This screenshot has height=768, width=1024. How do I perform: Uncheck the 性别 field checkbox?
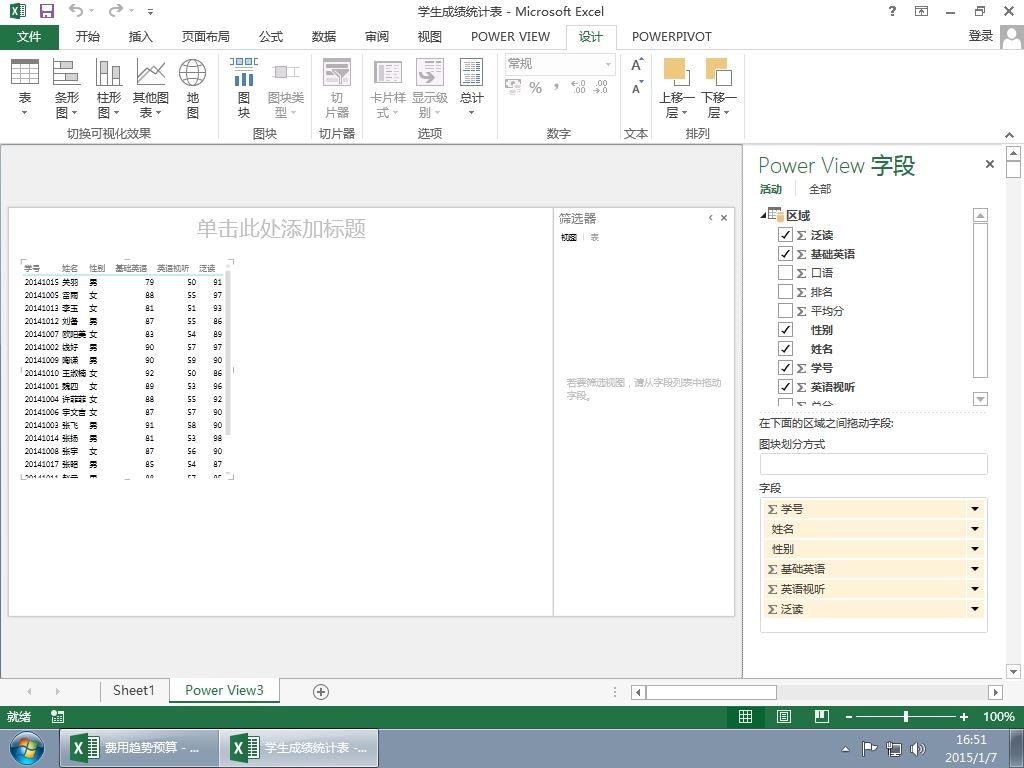point(786,330)
